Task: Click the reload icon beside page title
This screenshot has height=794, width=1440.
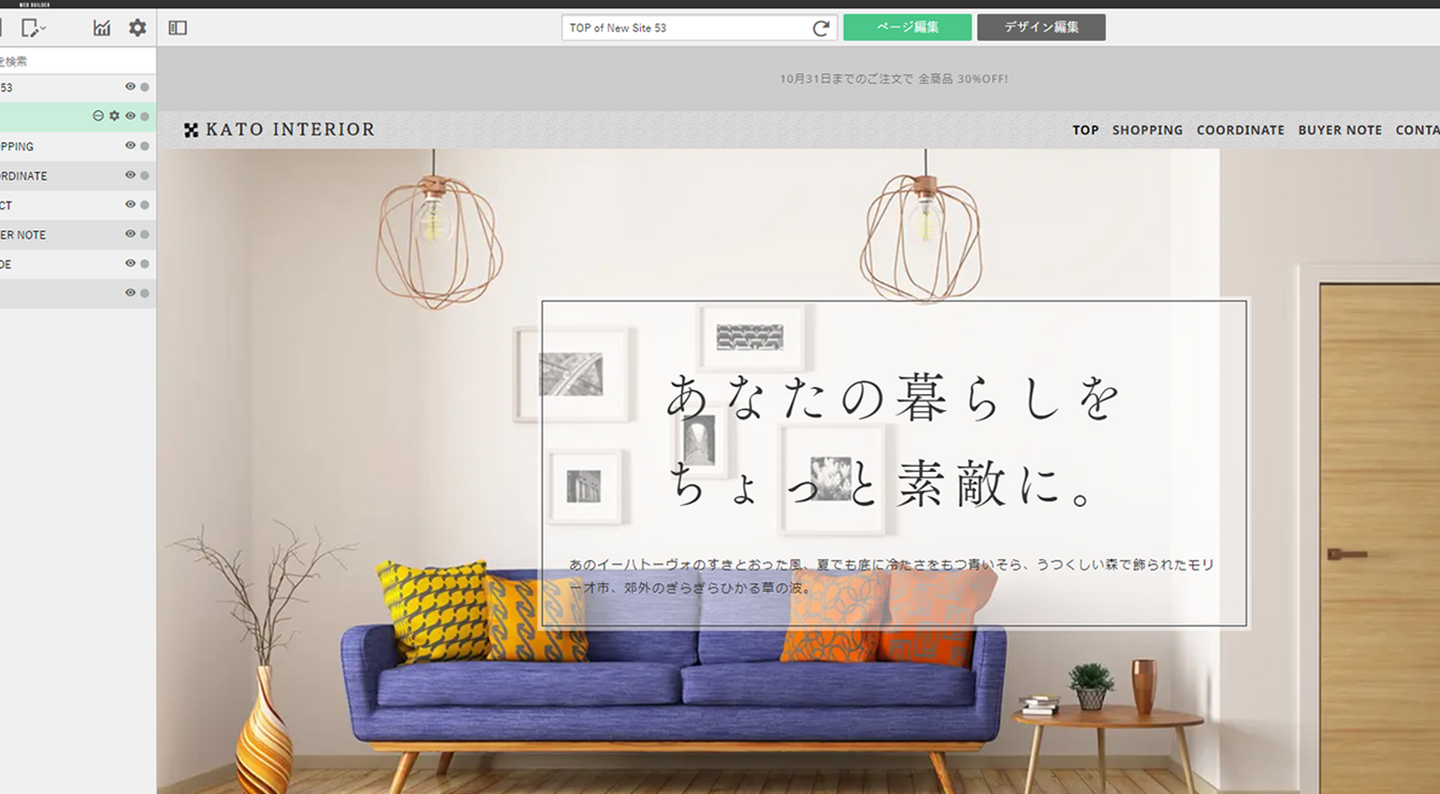Action: point(821,28)
